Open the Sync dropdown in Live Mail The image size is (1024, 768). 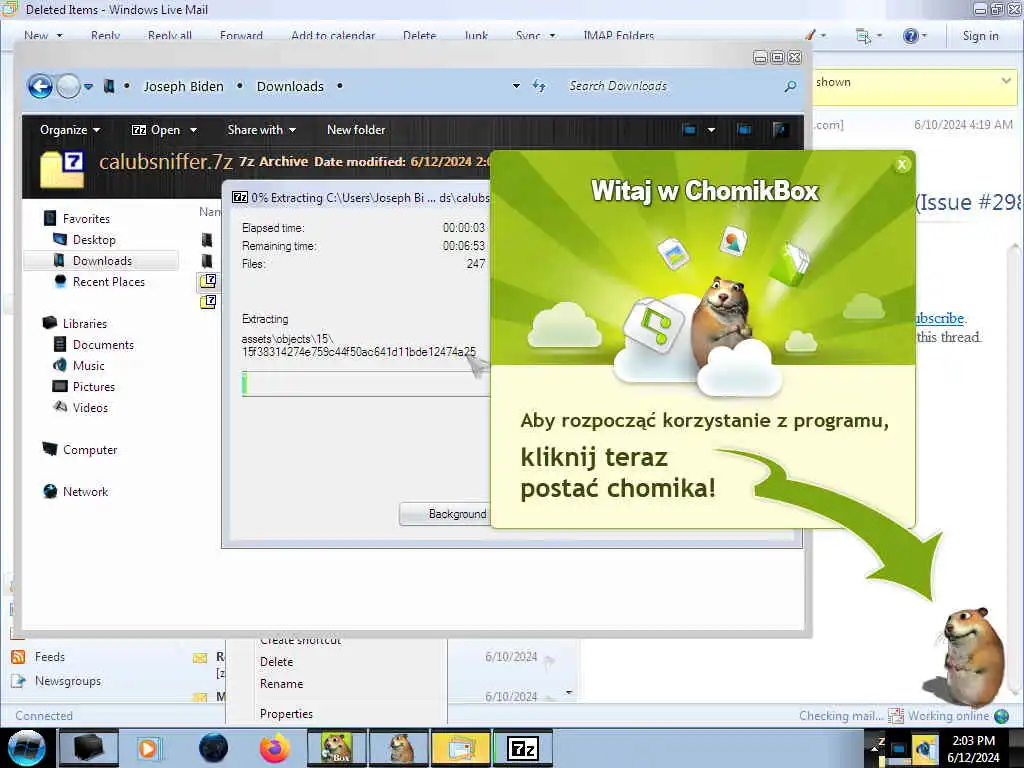(x=535, y=35)
